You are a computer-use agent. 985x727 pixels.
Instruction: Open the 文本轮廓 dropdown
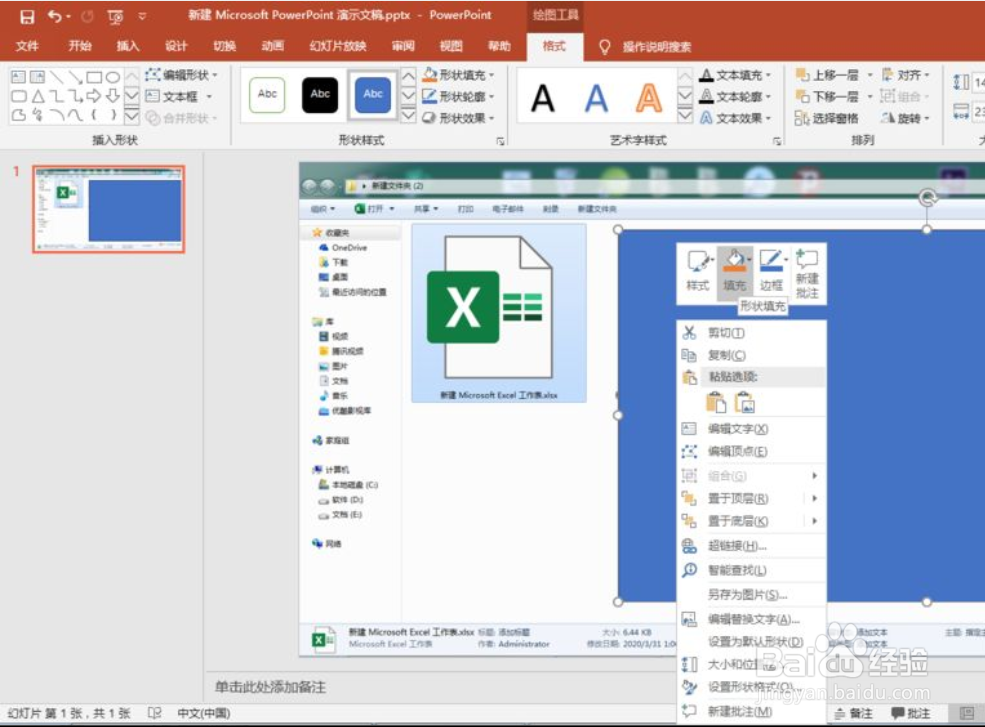click(734, 97)
